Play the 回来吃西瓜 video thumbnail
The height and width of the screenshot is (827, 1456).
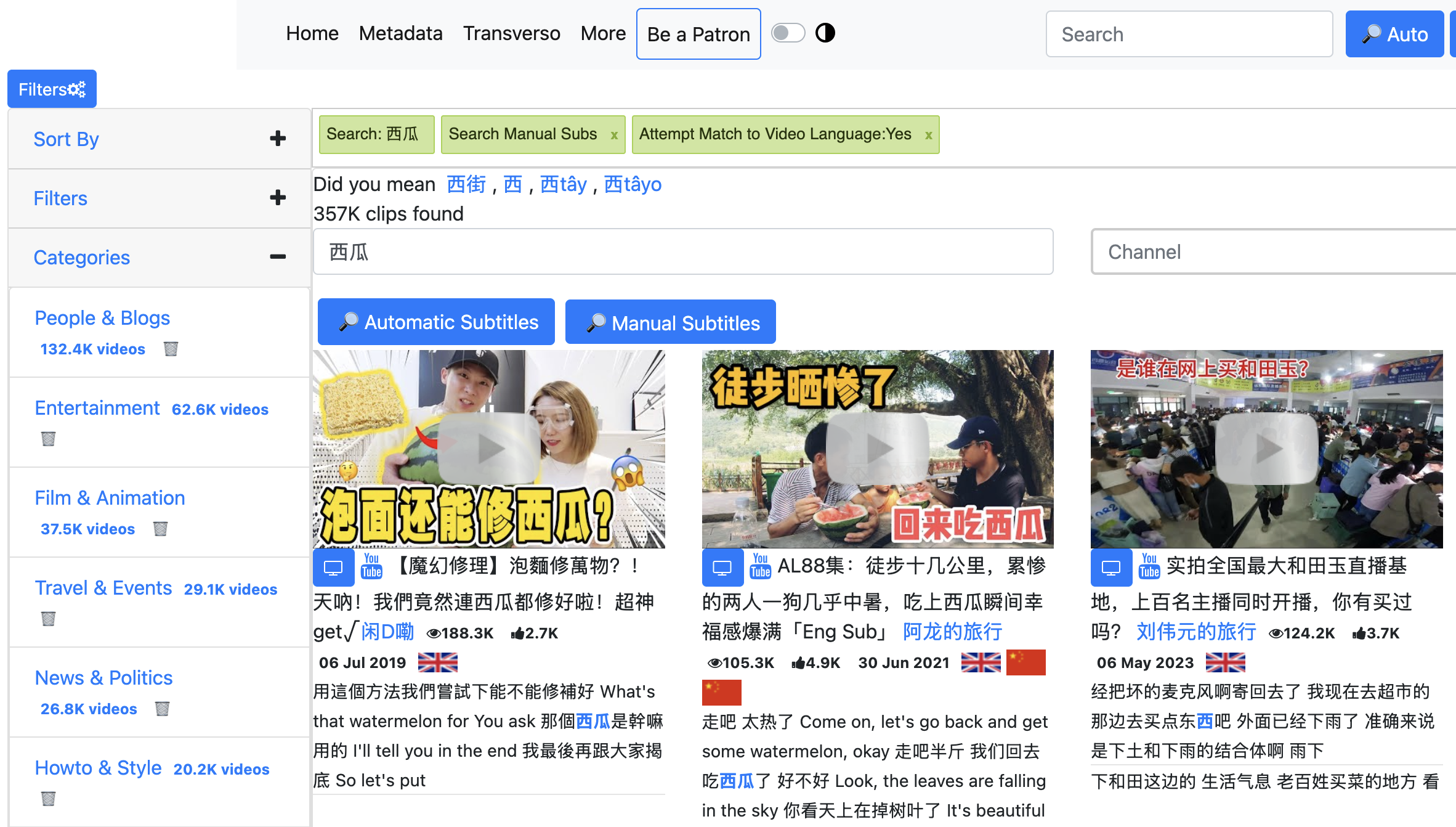[x=877, y=449]
